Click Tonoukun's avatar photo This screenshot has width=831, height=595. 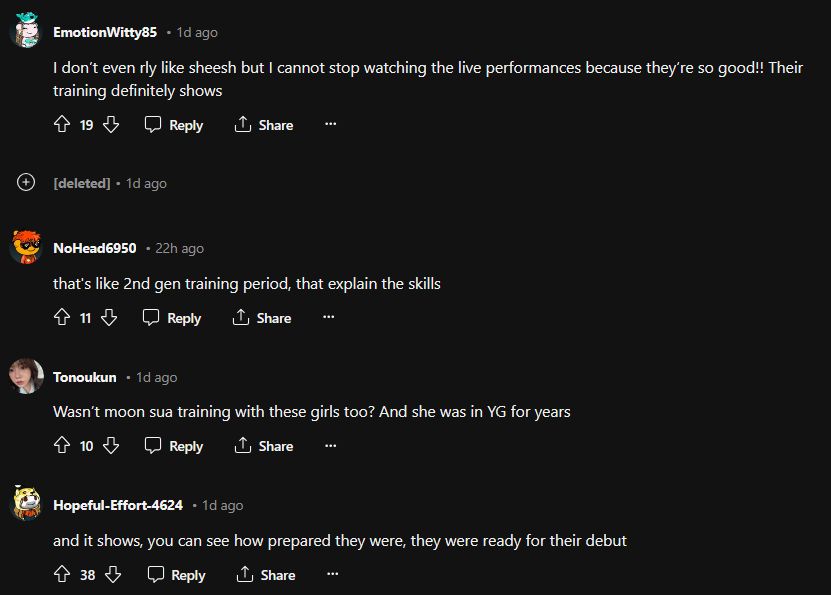point(26,377)
